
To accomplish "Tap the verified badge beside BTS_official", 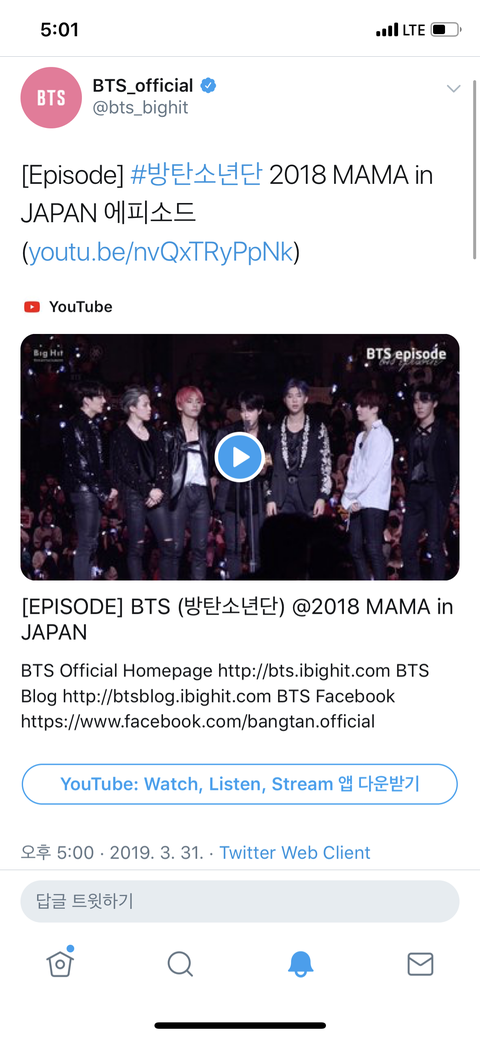I will pos(209,85).
